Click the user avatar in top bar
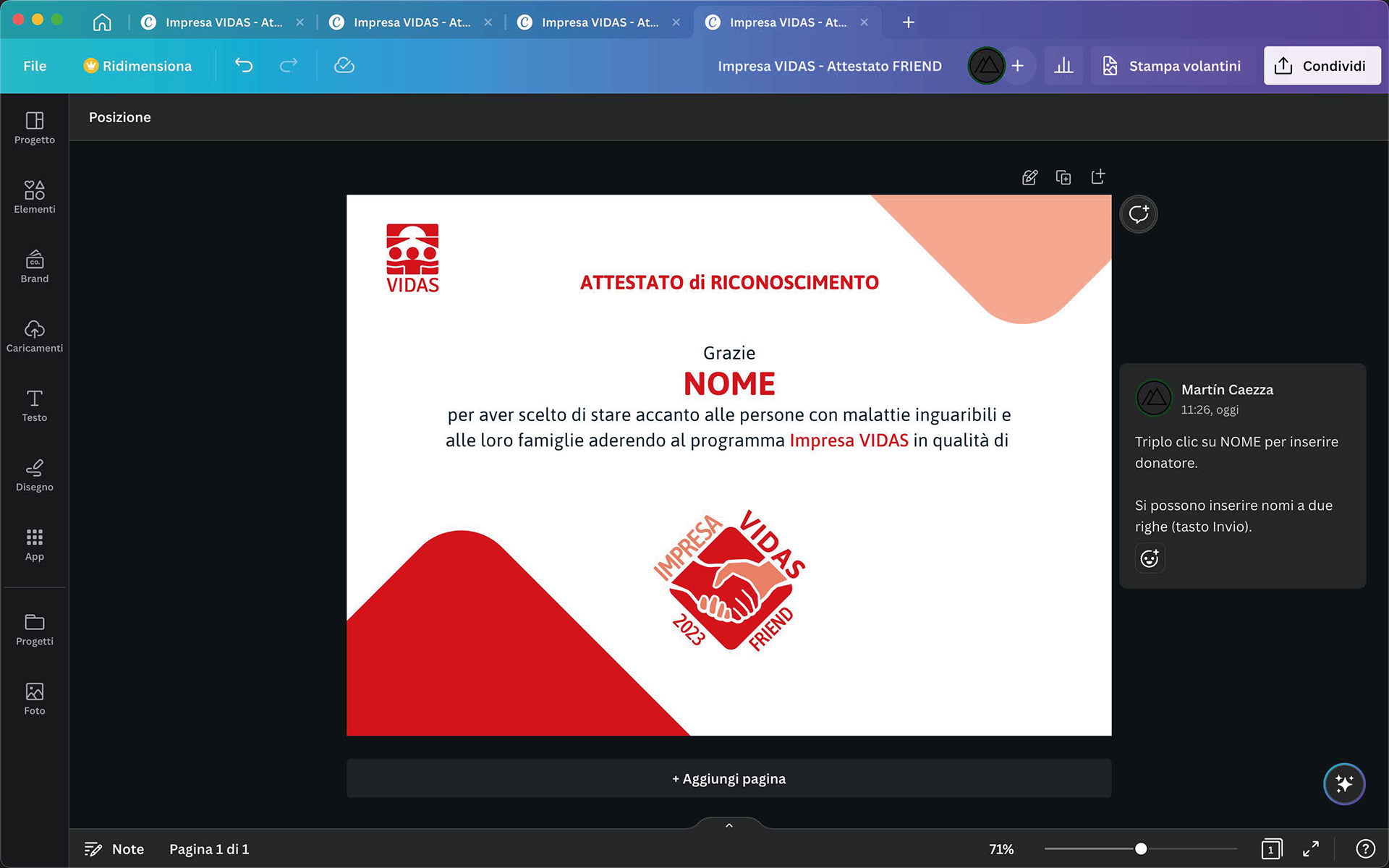This screenshot has height=868, width=1389. tap(986, 66)
